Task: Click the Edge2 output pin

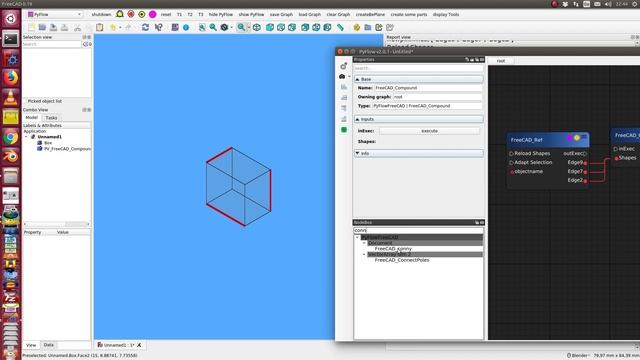Action: 585,180
